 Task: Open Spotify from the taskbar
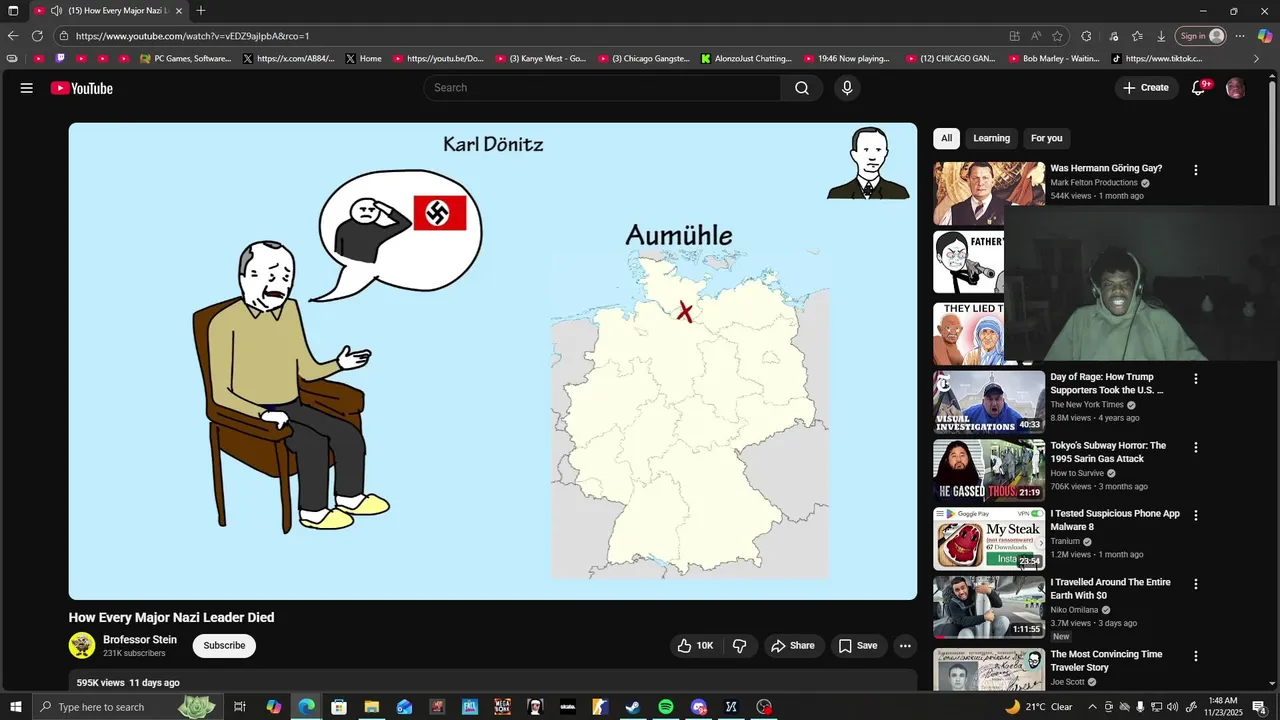[666, 707]
